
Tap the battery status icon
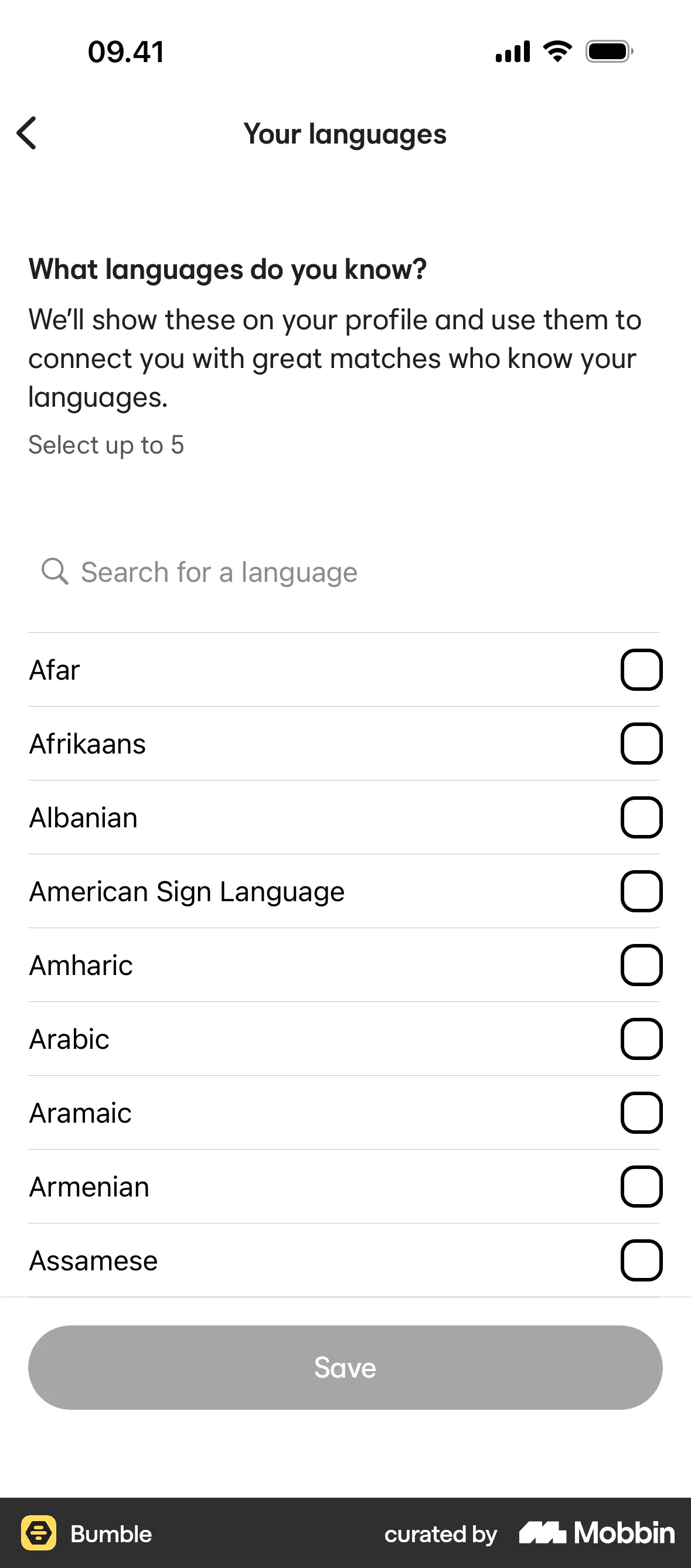(x=610, y=52)
